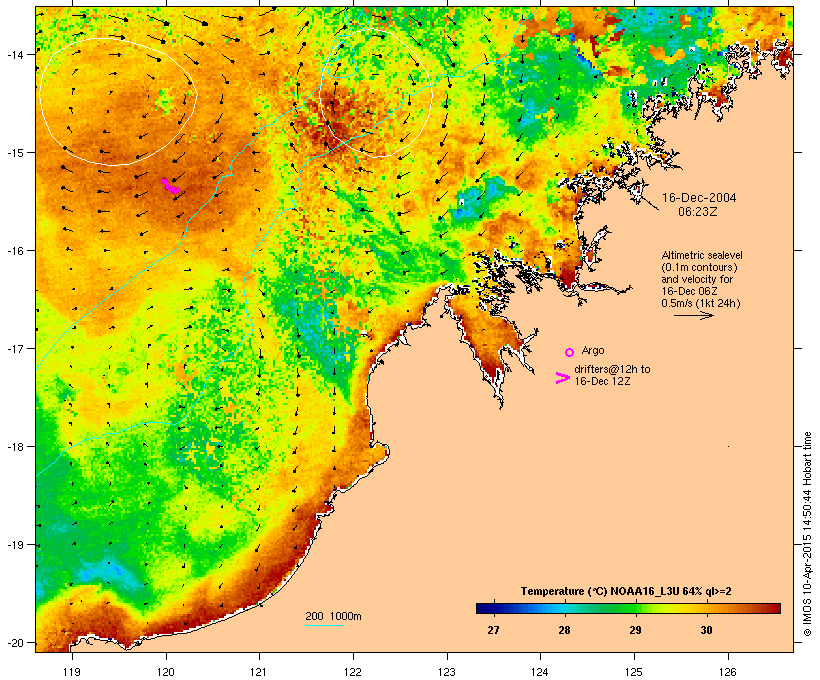
Task: Click the '16-Dec 12Z' drifter legend text
Action: 602,381
